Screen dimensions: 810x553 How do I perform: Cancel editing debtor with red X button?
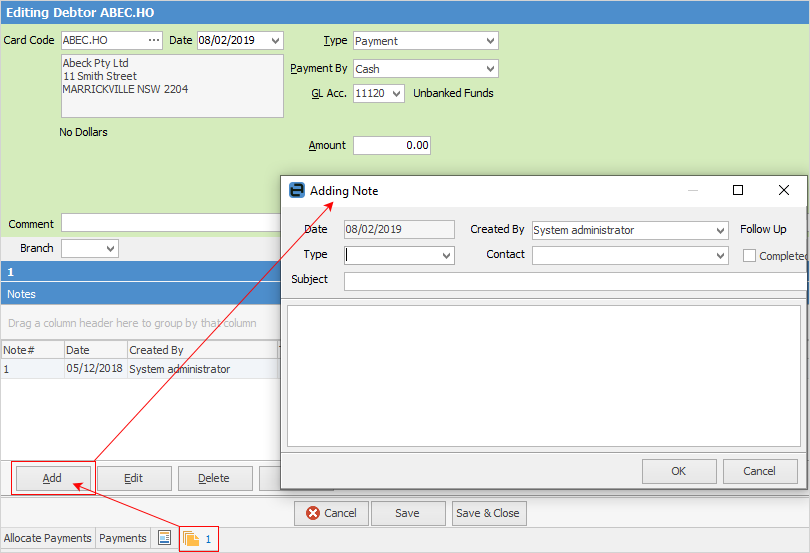coord(331,513)
